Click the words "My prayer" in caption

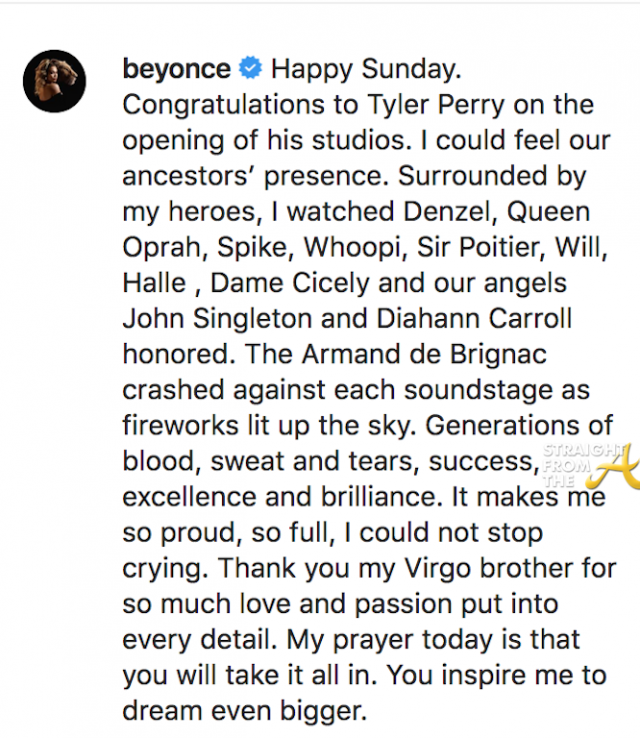[325, 639]
